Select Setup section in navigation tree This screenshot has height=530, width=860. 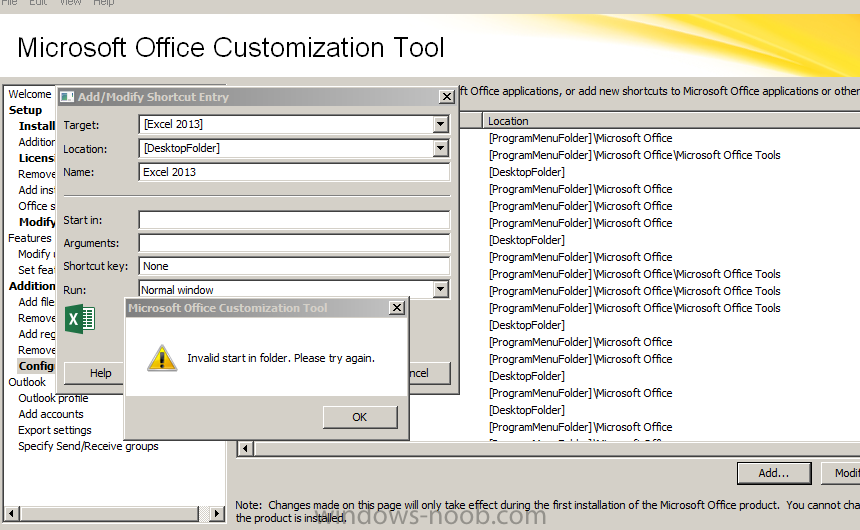coord(25,110)
